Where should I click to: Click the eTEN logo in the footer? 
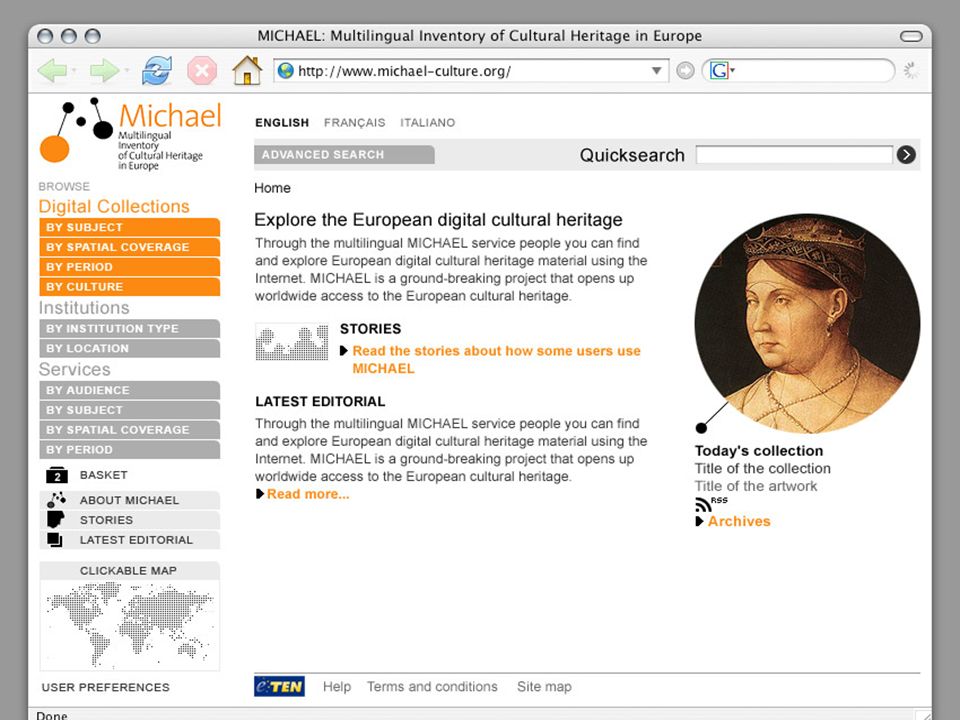click(279, 686)
